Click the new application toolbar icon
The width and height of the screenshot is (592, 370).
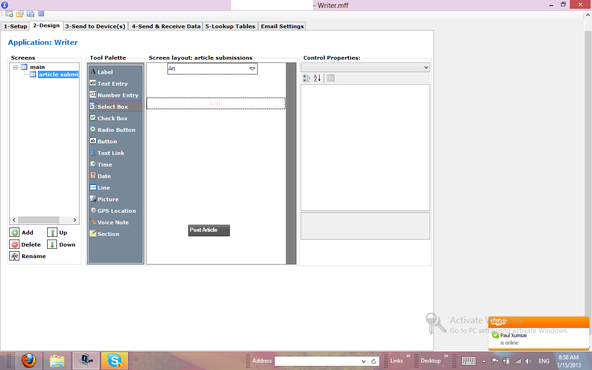[9, 14]
